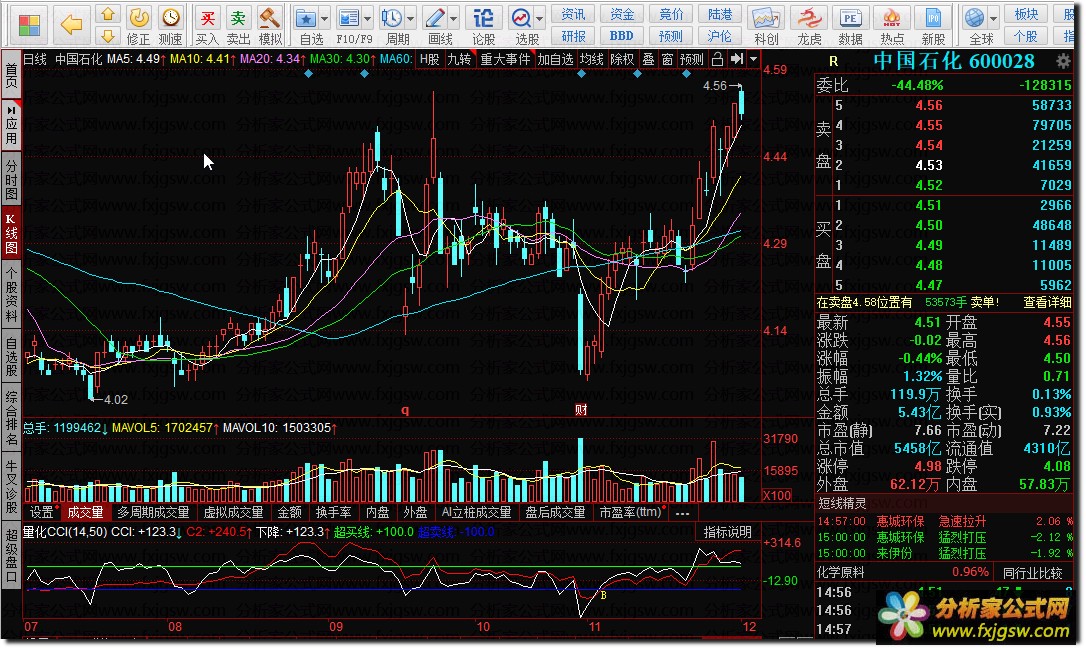1086x648 pixels.
Task: Click the BBD button
Action: point(621,36)
